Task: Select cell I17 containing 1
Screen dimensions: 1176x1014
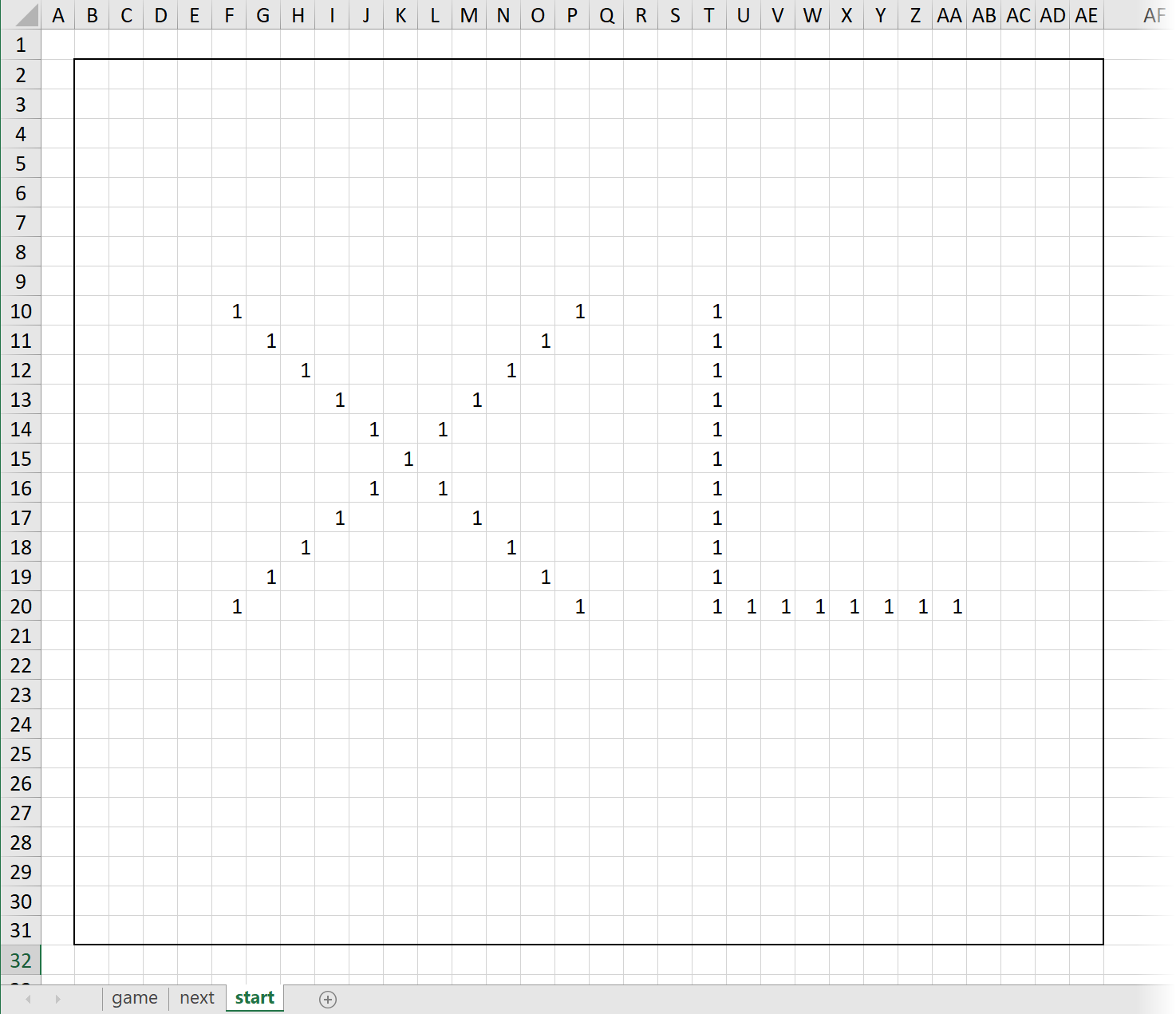Action: pos(332,517)
